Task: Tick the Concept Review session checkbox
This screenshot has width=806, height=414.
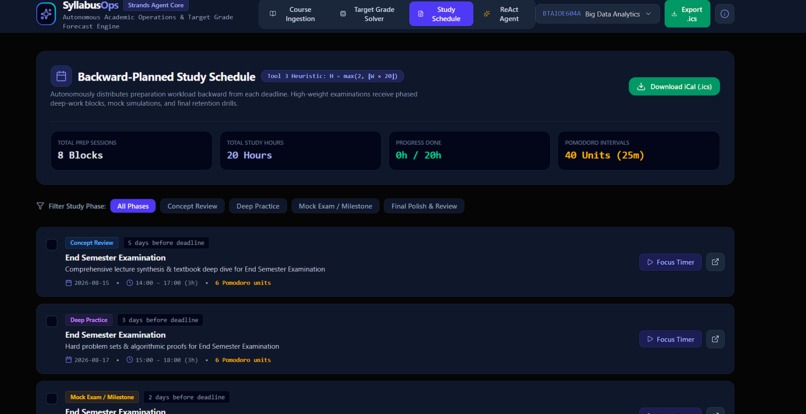Action: pos(52,244)
